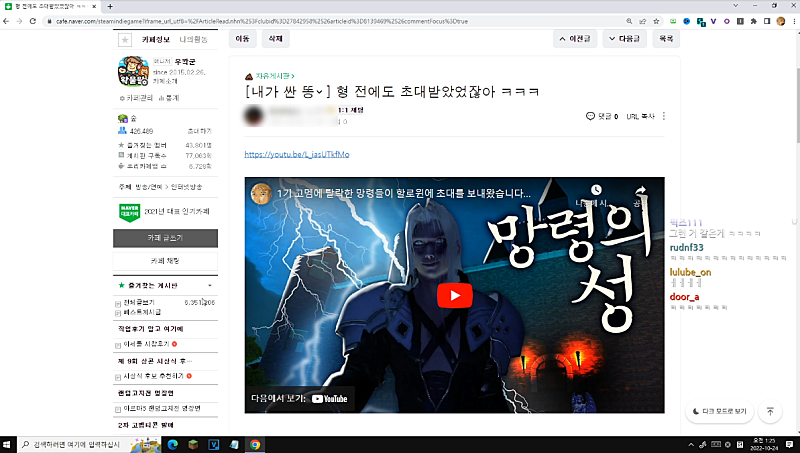Toggle the cafe favorite star icon
The height and width of the screenshot is (453, 800).
click(124, 40)
